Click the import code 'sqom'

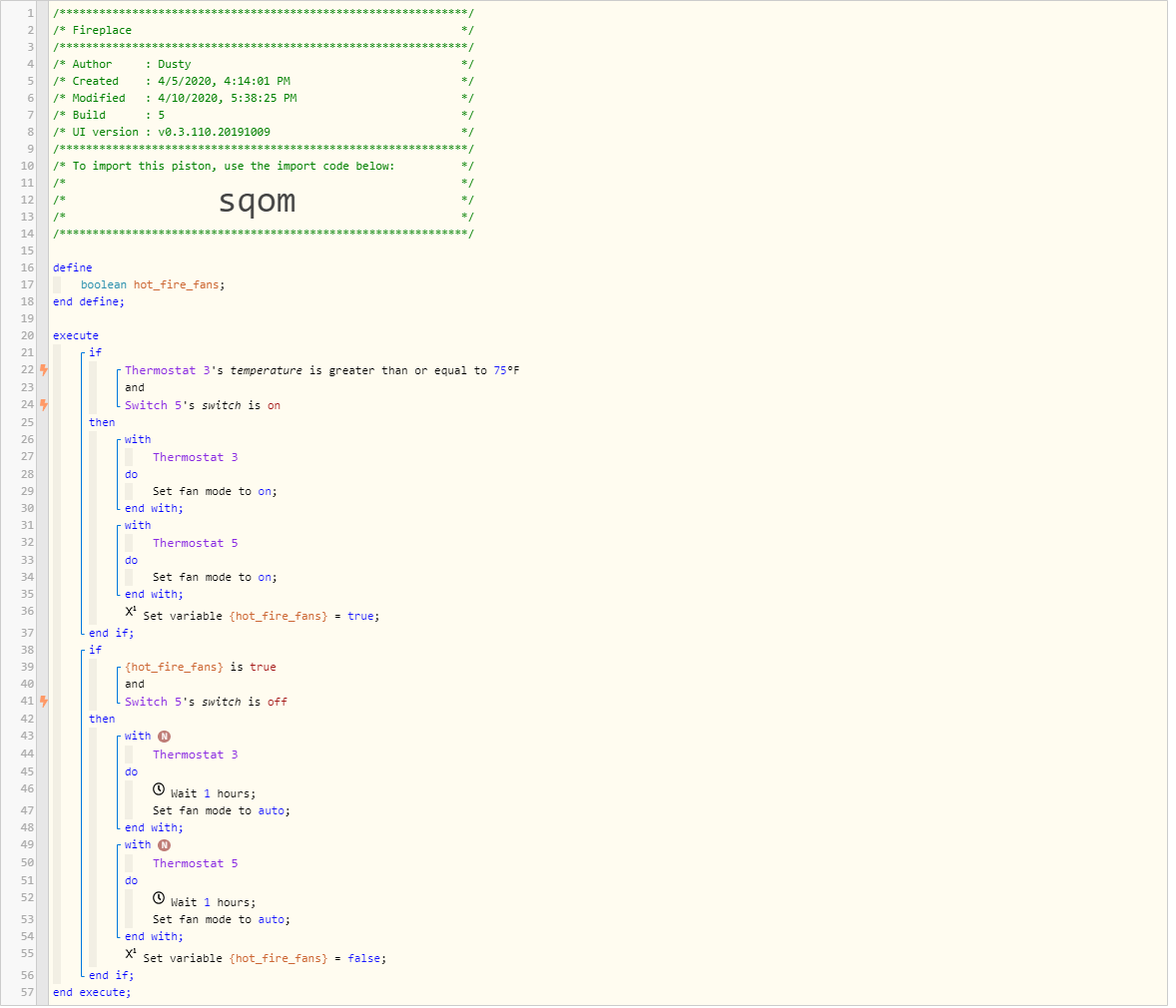258,201
